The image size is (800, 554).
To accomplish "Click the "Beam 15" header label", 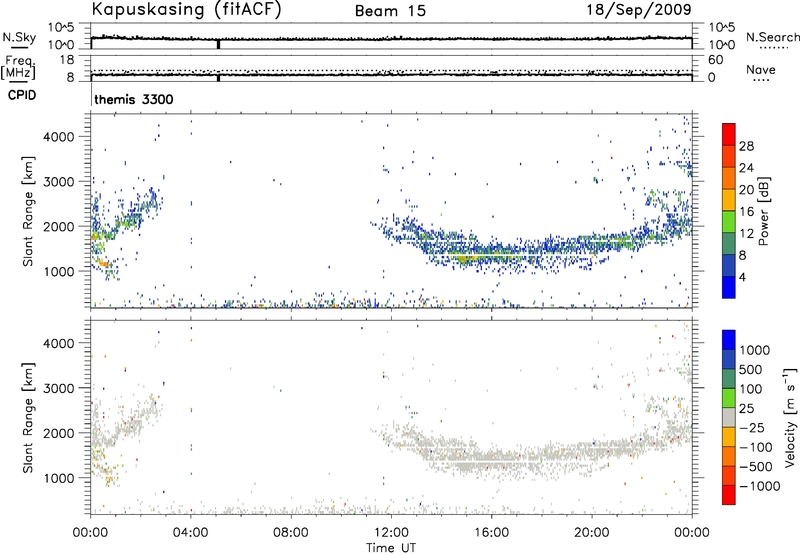I will click(390, 11).
